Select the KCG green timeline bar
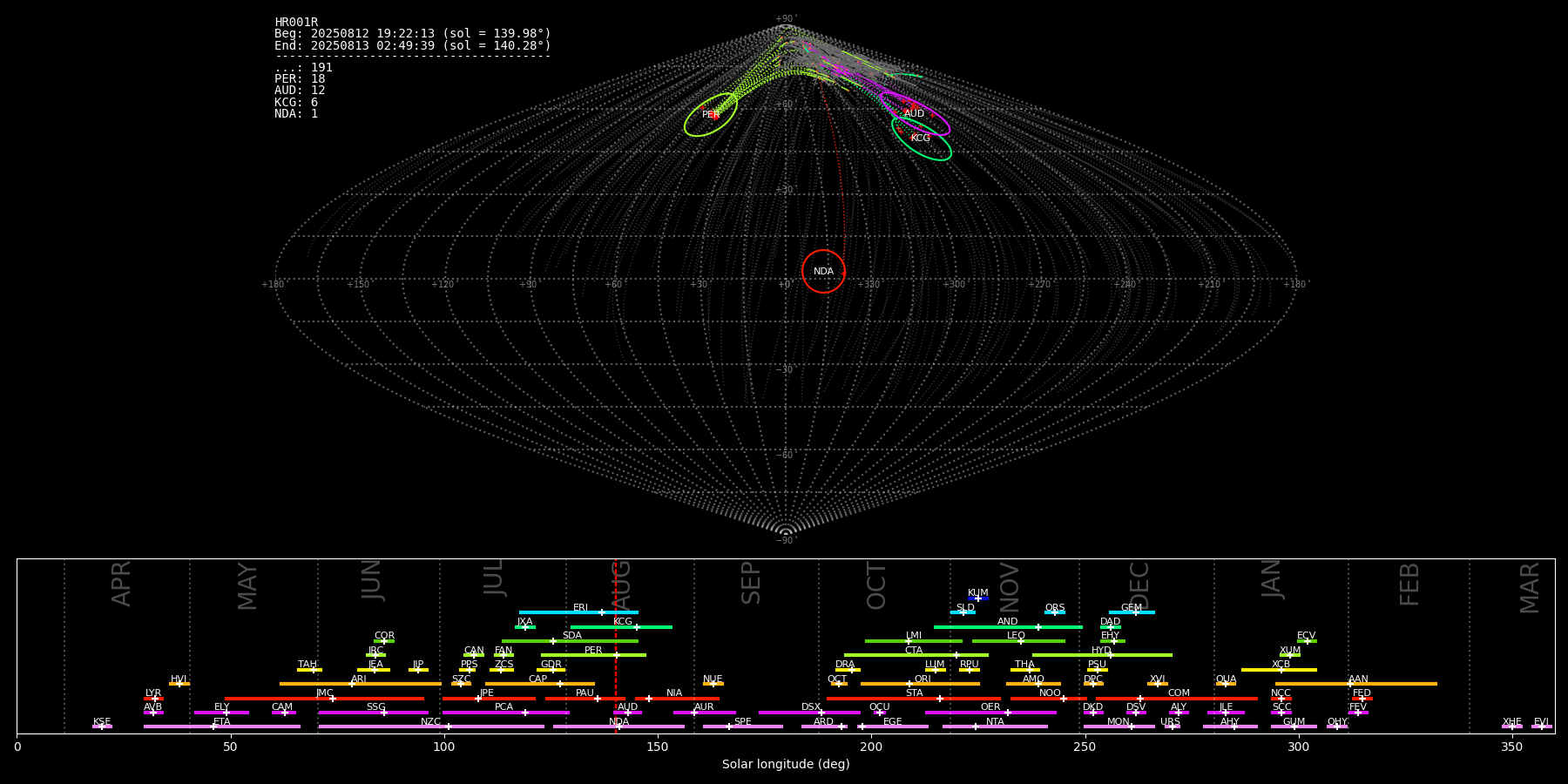Viewport: 1568px width, 784px height. point(621,627)
